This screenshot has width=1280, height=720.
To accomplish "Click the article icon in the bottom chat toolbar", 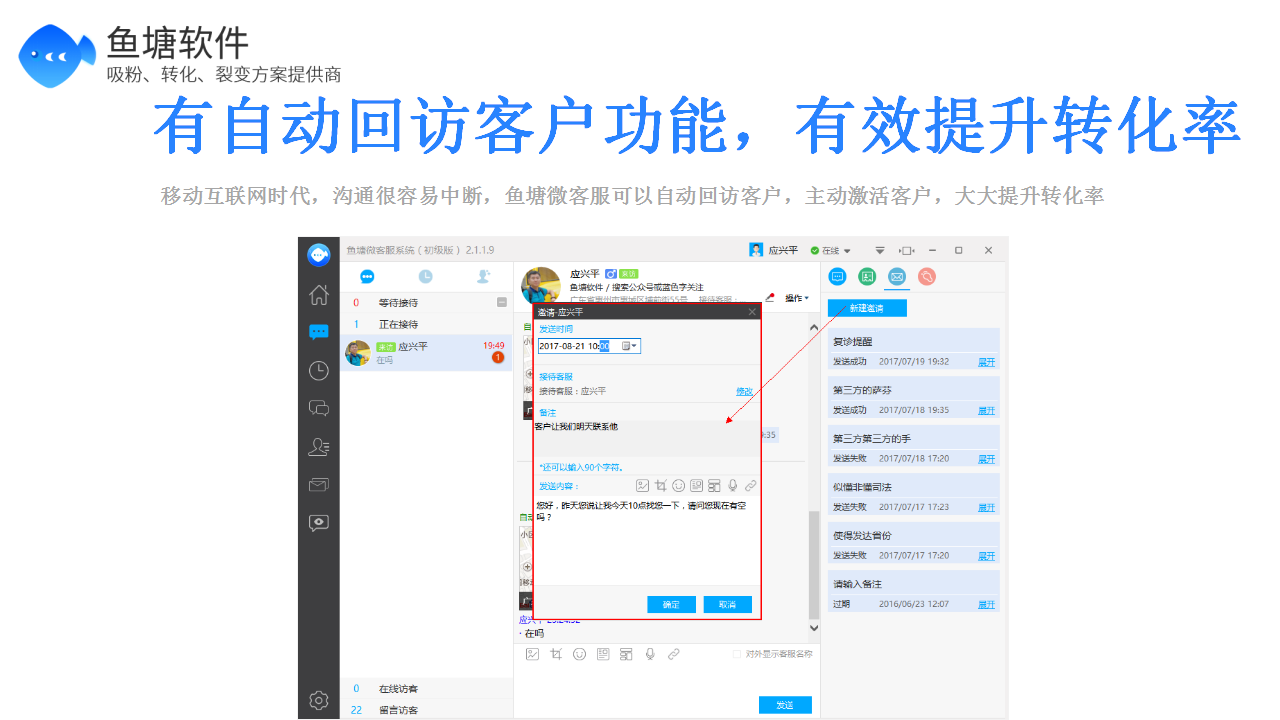I will pyautogui.click(x=603, y=654).
